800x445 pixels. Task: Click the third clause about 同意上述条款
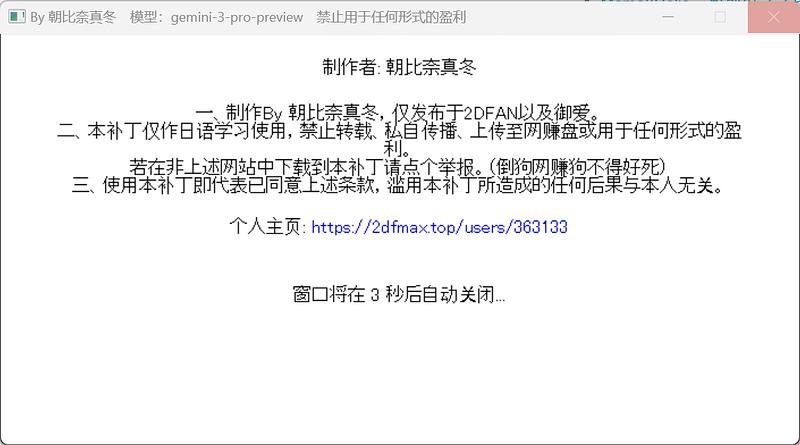(399, 184)
